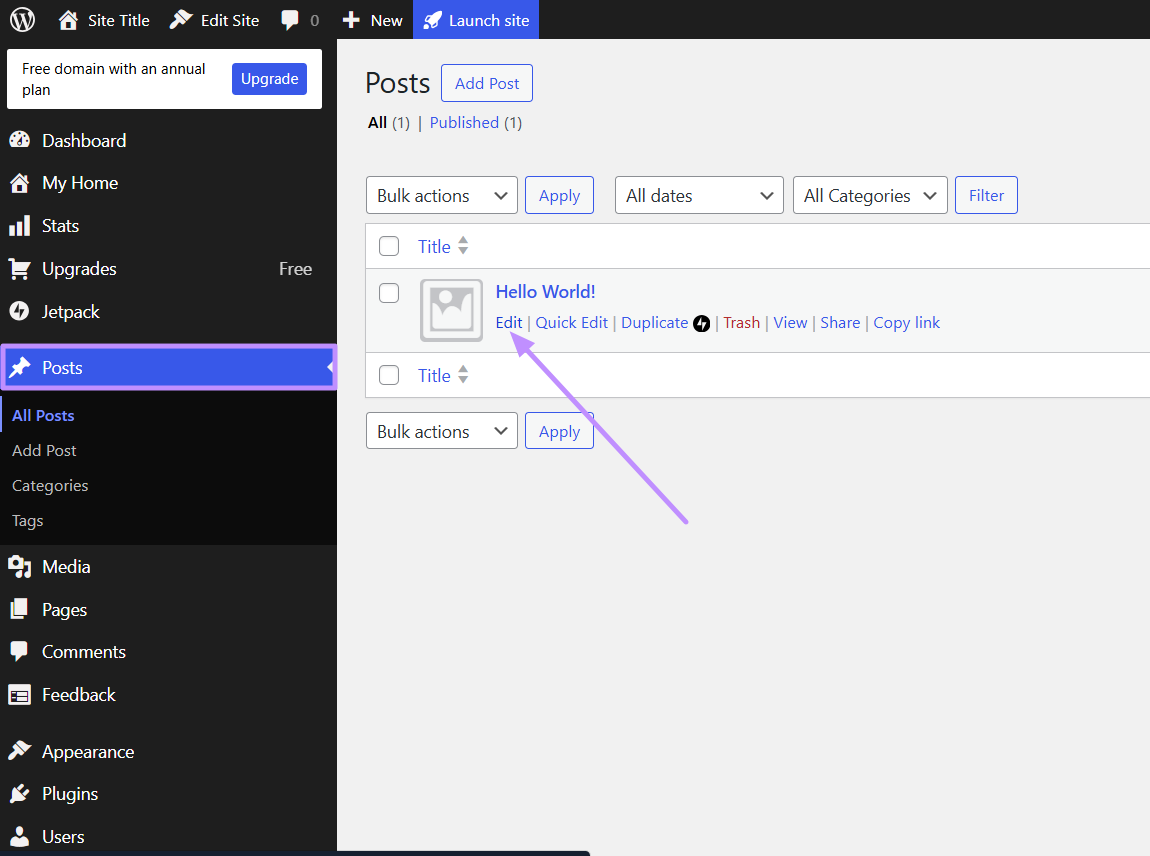Open Appearance via its paintbrush icon

coord(20,751)
